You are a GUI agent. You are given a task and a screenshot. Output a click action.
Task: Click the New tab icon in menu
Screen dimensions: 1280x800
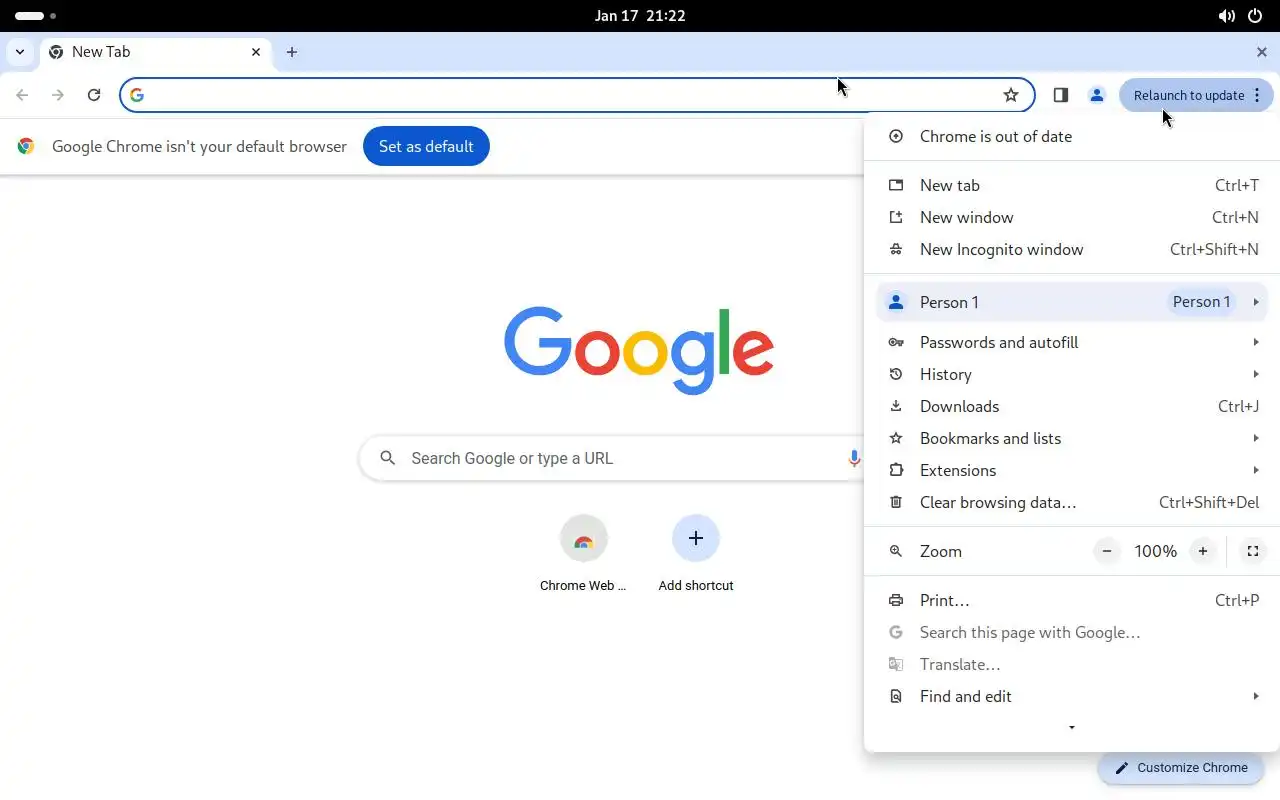pos(896,185)
